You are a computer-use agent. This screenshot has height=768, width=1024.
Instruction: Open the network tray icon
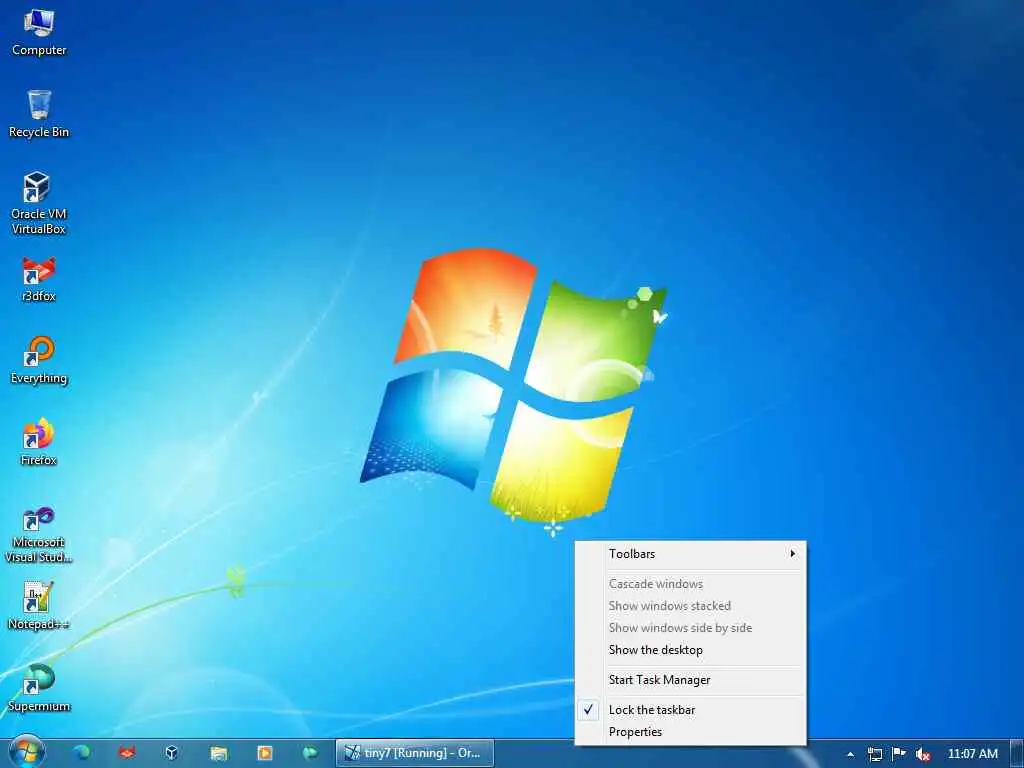pos(874,754)
